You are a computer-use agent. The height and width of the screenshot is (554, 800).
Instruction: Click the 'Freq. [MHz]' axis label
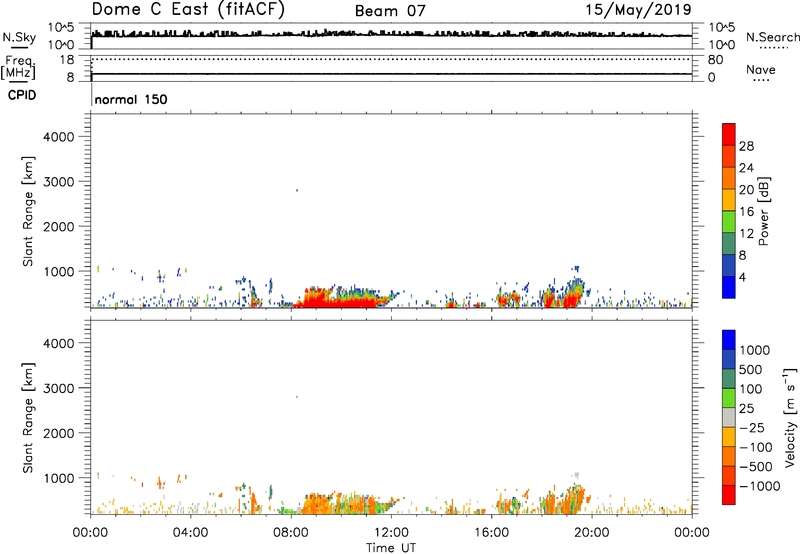click(18, 67)
